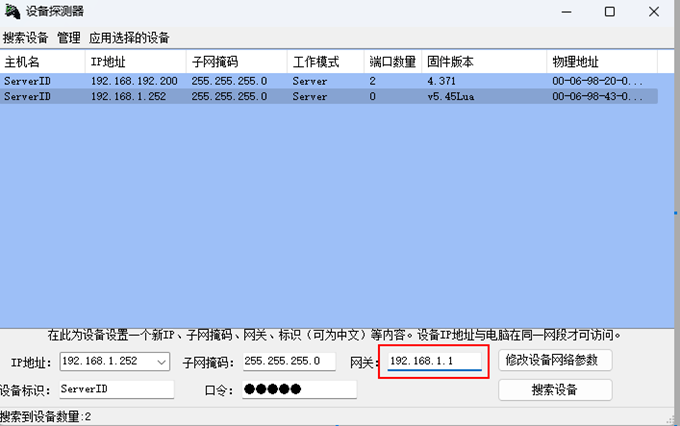The width and height of the screenshot is (680, 426).
Task: Minimize the 设备探测器 window
Action: pyautogui.click(x=566, y=12)
